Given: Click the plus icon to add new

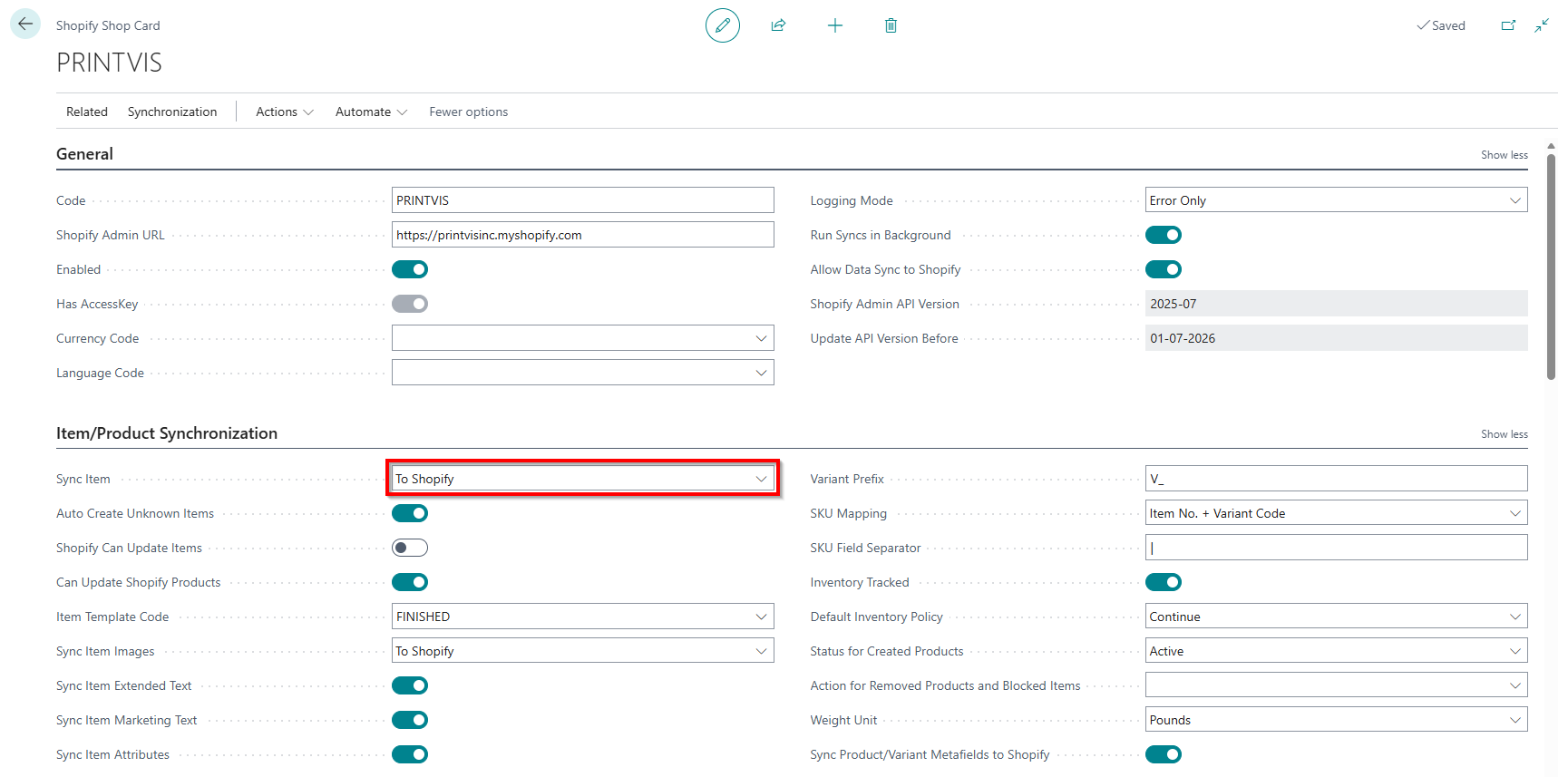Looking at the screenshot, I should tap(834, 25).
